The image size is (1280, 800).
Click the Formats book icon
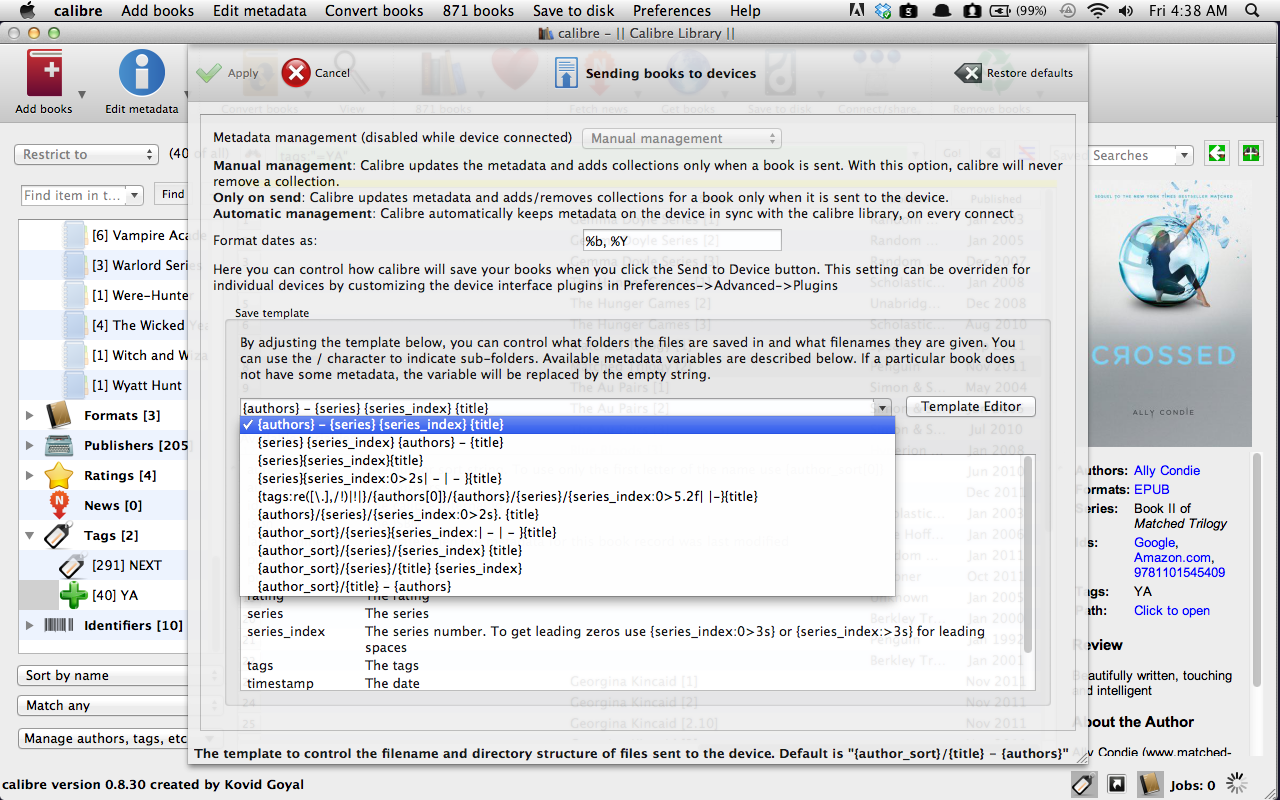click(60, 415)
